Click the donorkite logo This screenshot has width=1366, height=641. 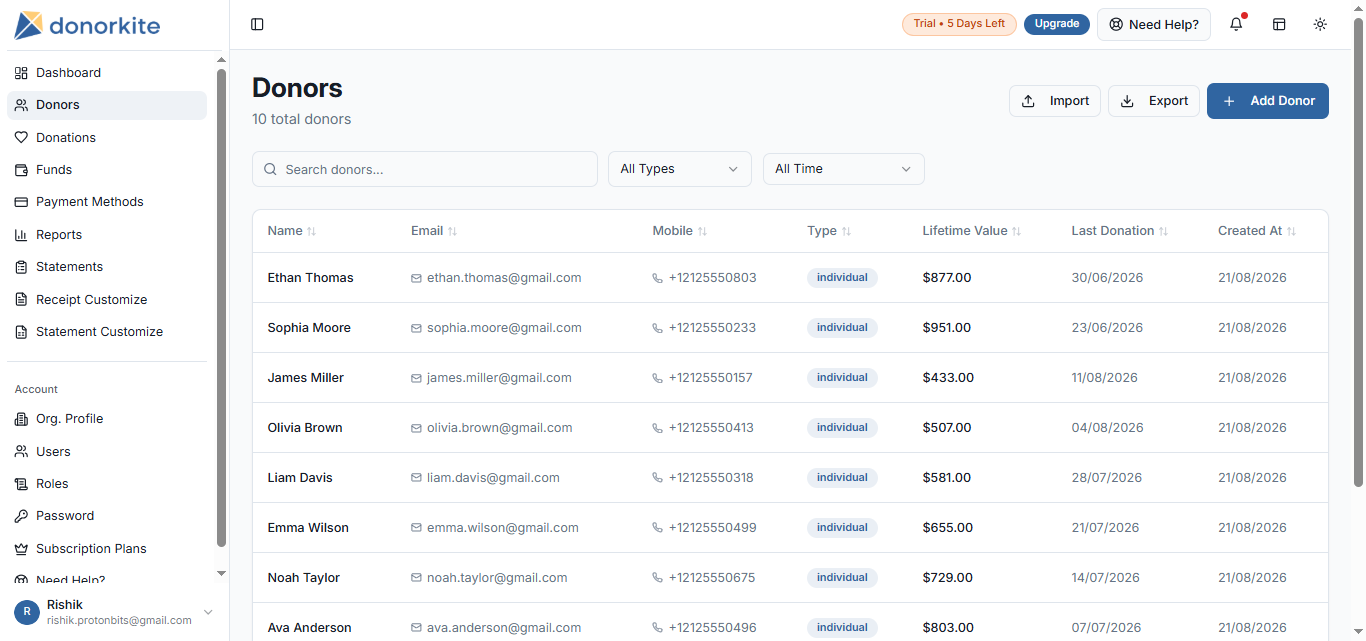pos(87,25)
